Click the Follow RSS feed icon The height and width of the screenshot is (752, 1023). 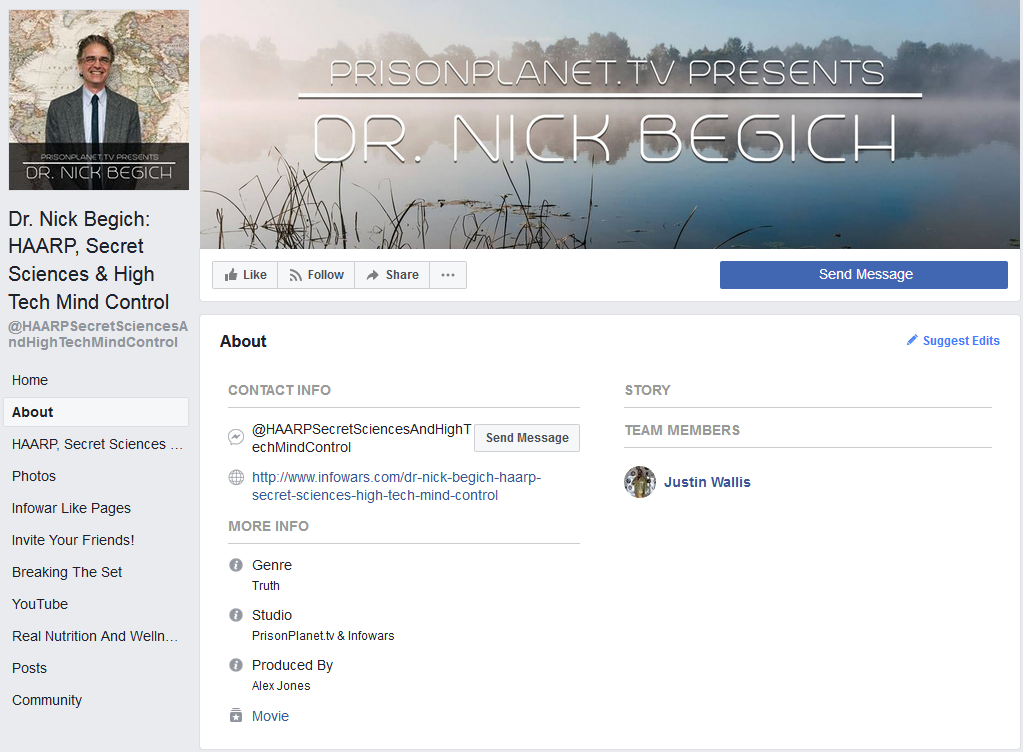[296, 275]
